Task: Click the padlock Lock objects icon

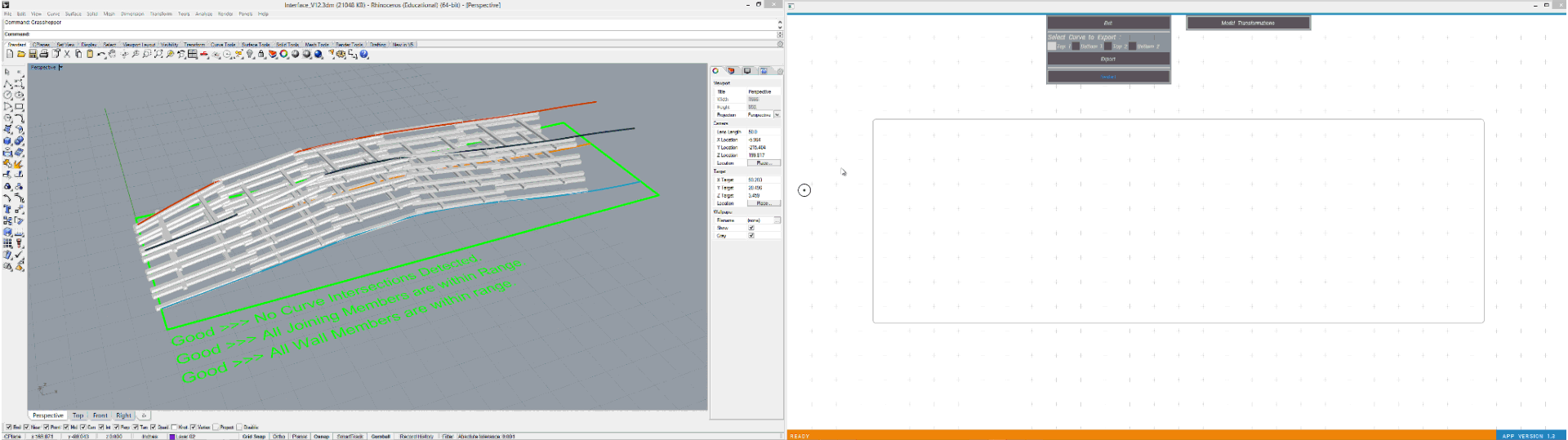Action: [x=261, y=54]
